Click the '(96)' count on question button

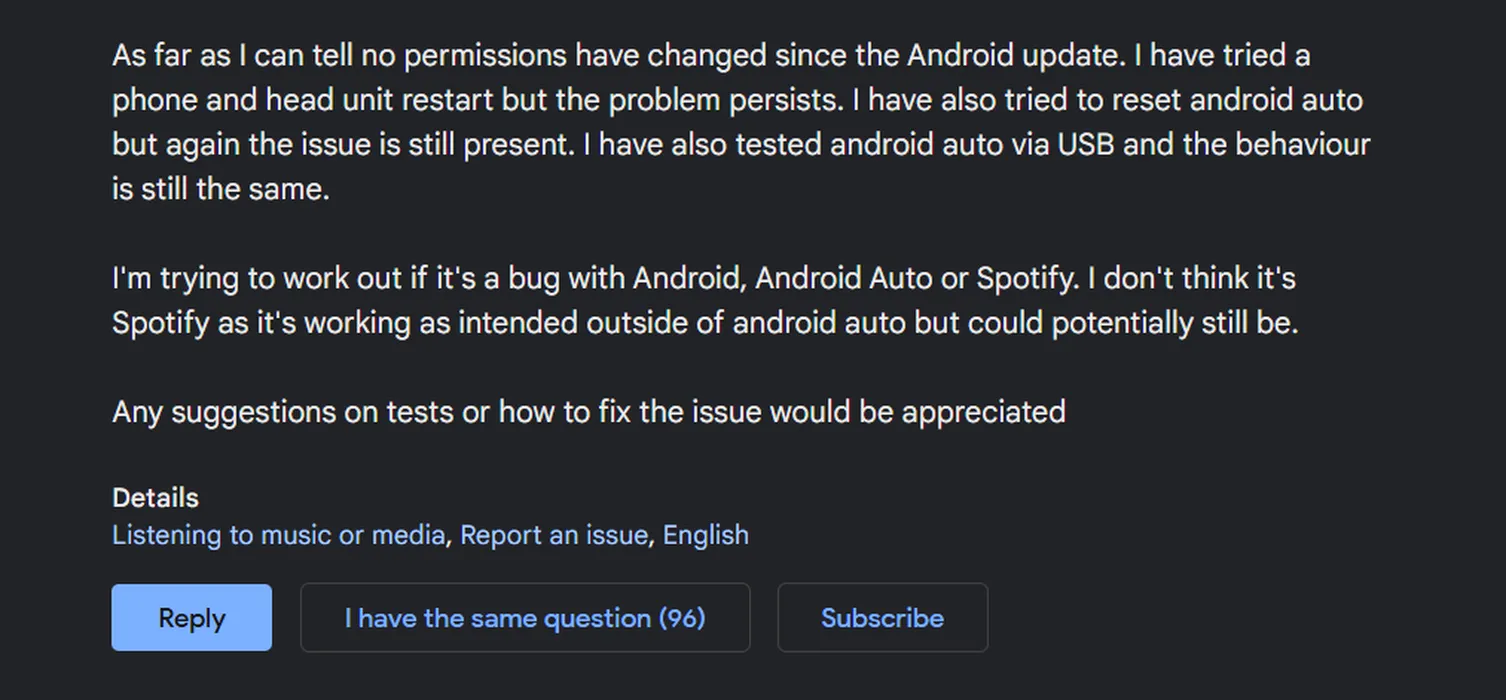[682, 618]
